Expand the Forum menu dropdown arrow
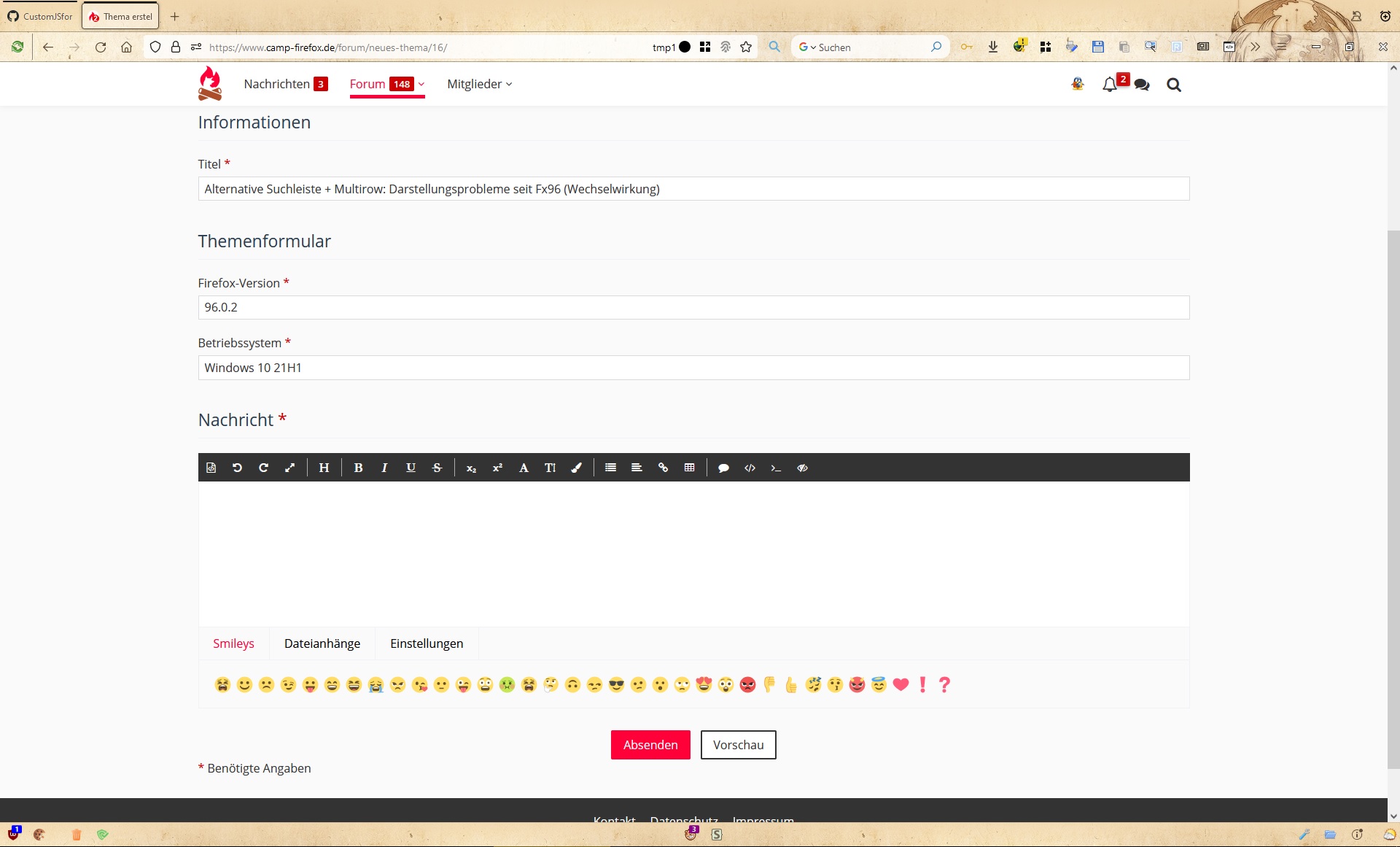1400x847 pixels. [x=421, y=85]
